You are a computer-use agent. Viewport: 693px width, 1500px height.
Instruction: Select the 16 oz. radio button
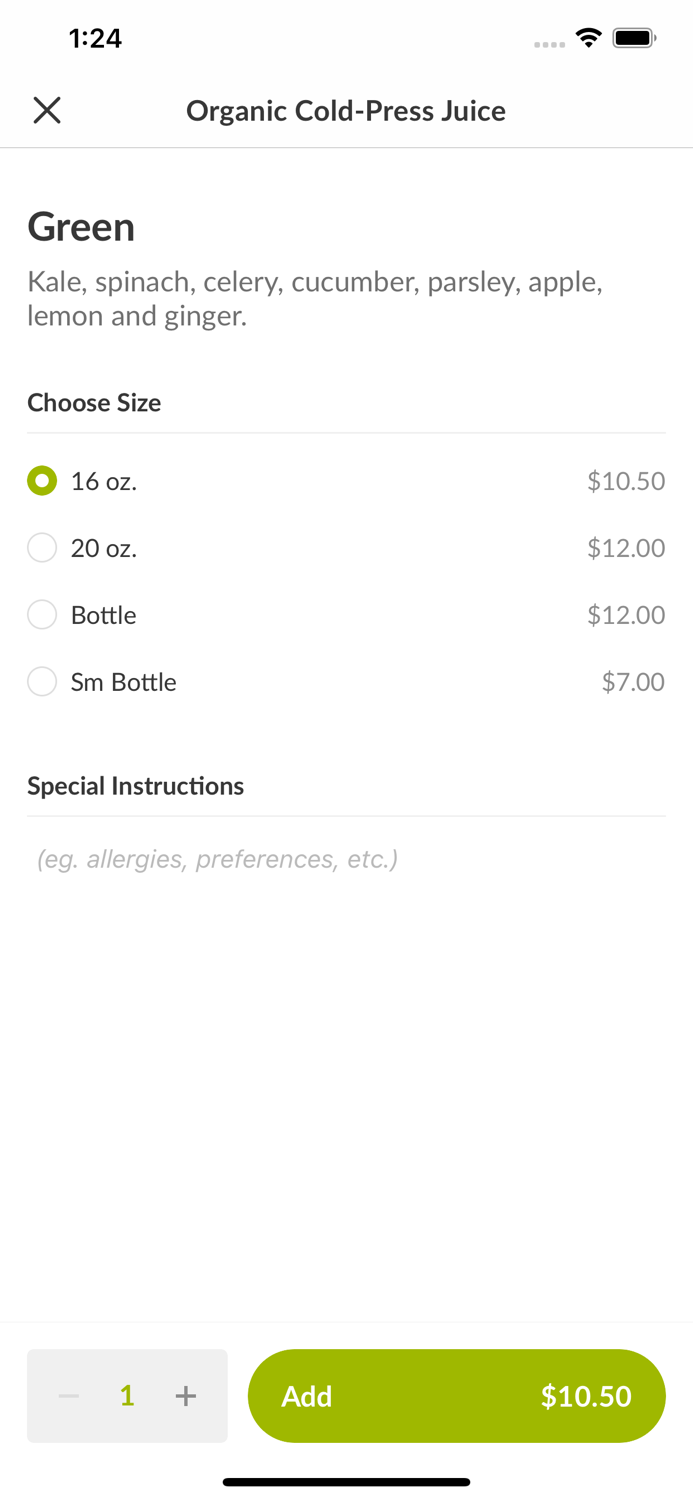point(42,481)
